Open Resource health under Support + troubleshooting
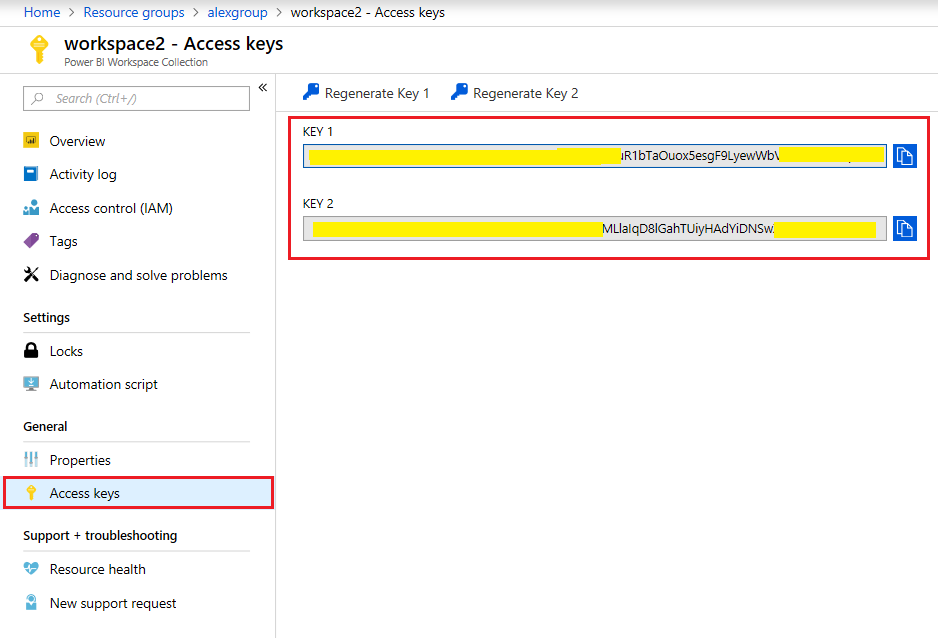 (x=30, y=568)
